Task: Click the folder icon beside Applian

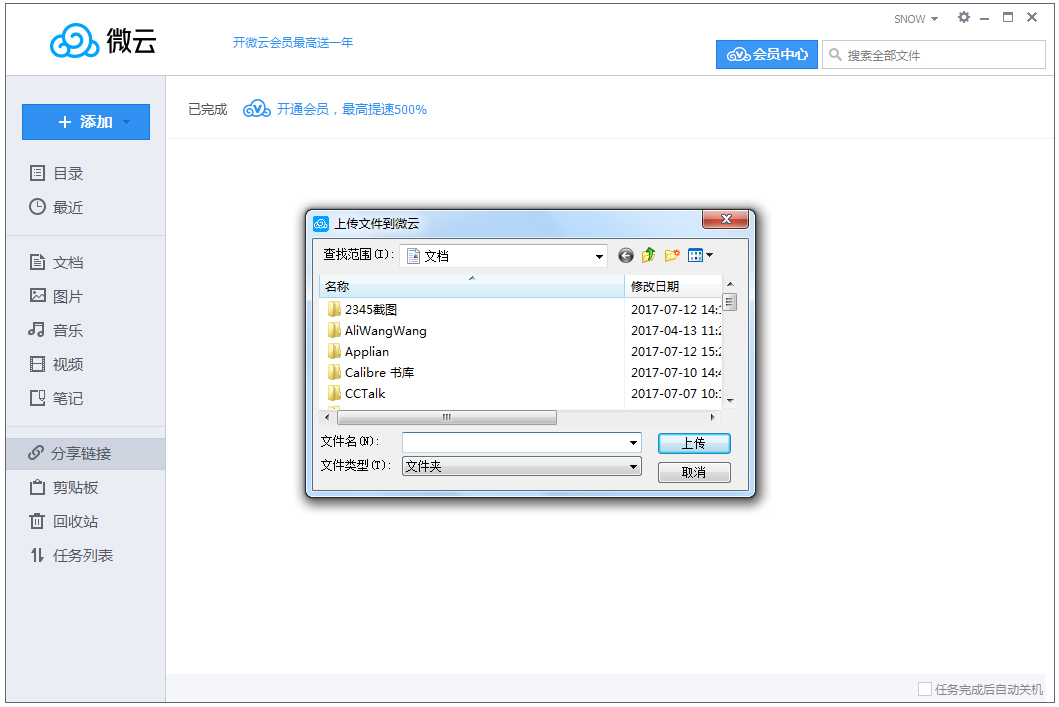Action: (334, 351)
